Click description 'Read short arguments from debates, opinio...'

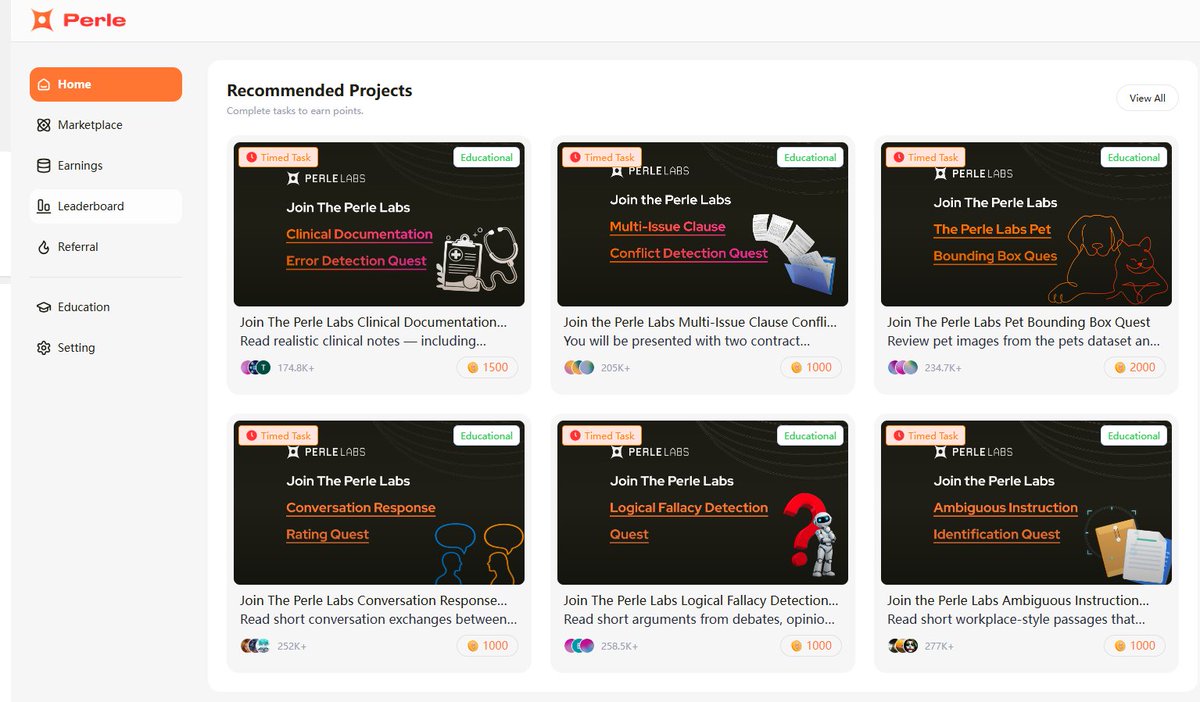point(699,620)
